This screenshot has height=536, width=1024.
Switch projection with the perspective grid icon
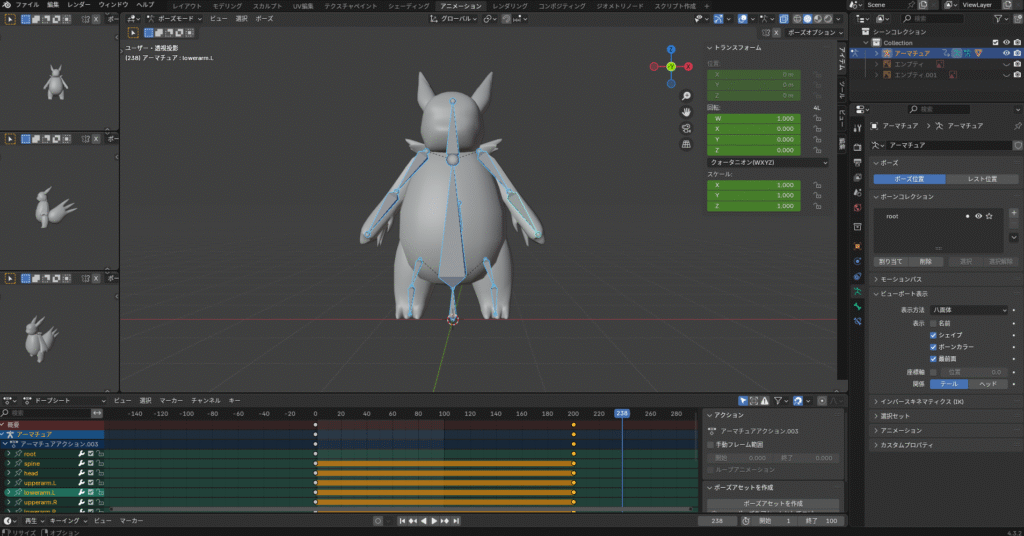pyautogui.click(x=687, y=144)
